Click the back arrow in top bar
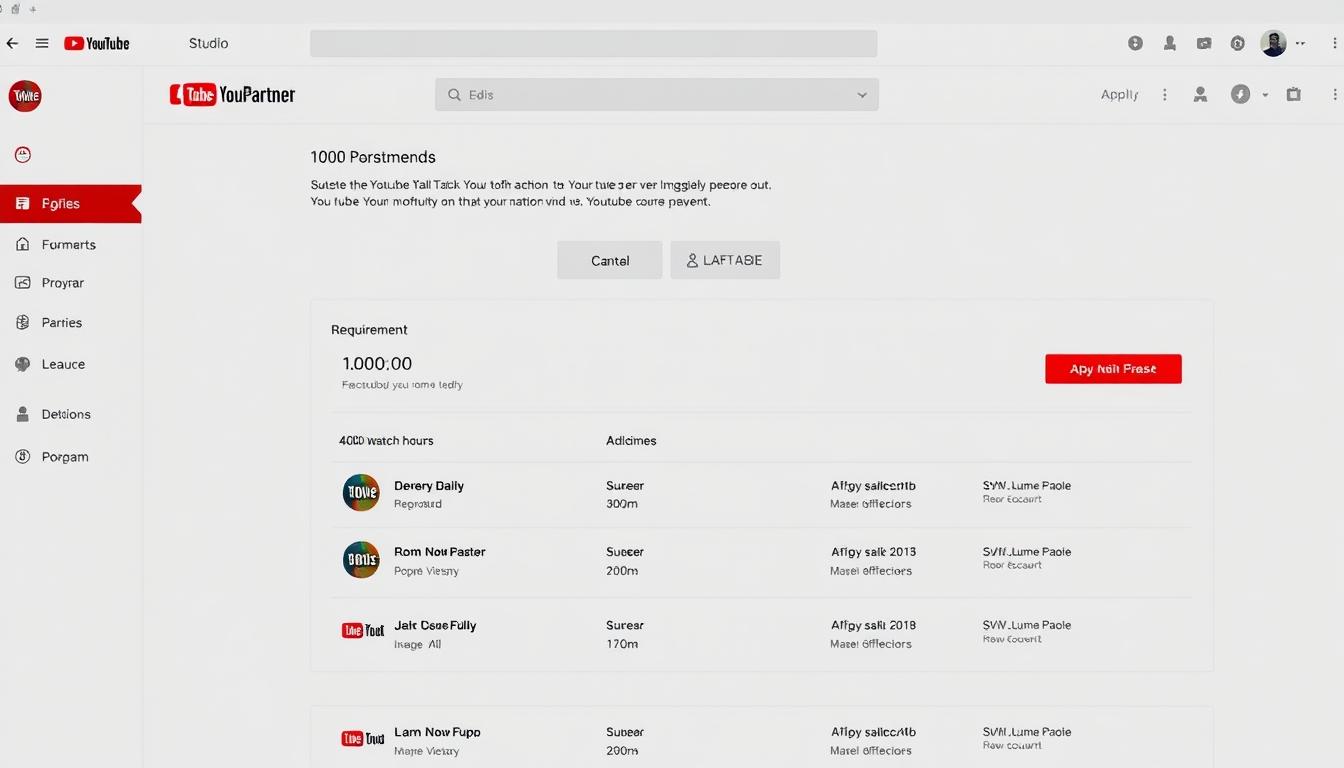The width and height of the screenshot is (1344, 768). pos(12,43)
